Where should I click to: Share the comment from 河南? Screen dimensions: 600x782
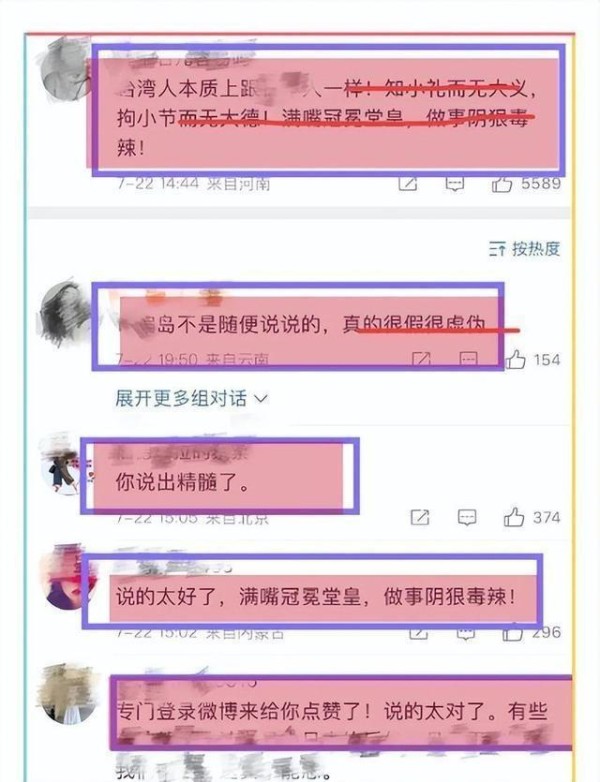(x=407, y=184)
